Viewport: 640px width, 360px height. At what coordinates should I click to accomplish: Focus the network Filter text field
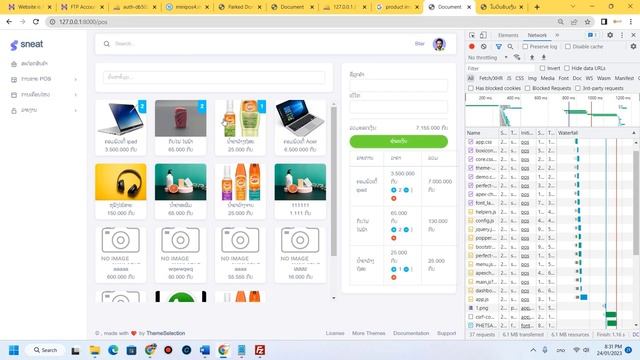click(501, 68)
